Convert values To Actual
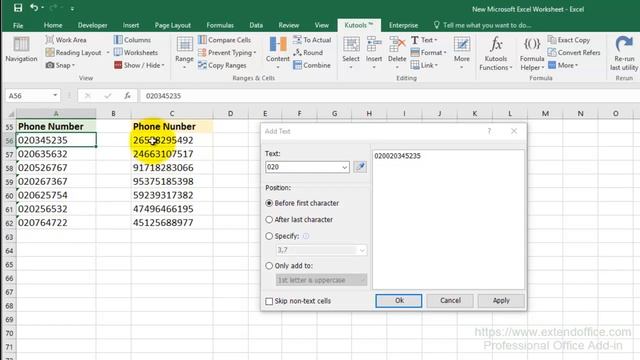This screenshot has width=640, height=360. [312, 40]
